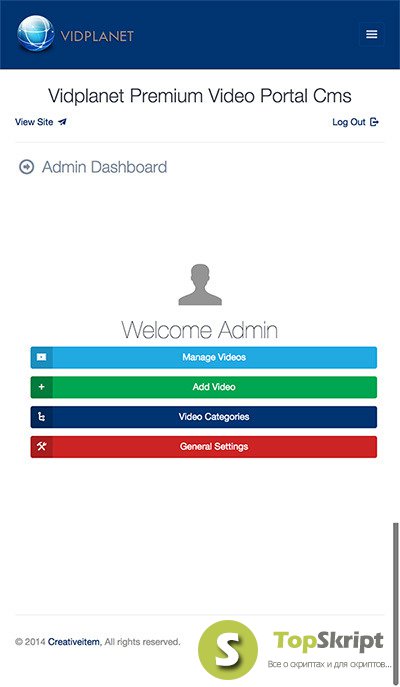Click the arrow circle icon beside Admin Dashboard
The height and width of the screenshot is (687, 400).
click(27, 167)
